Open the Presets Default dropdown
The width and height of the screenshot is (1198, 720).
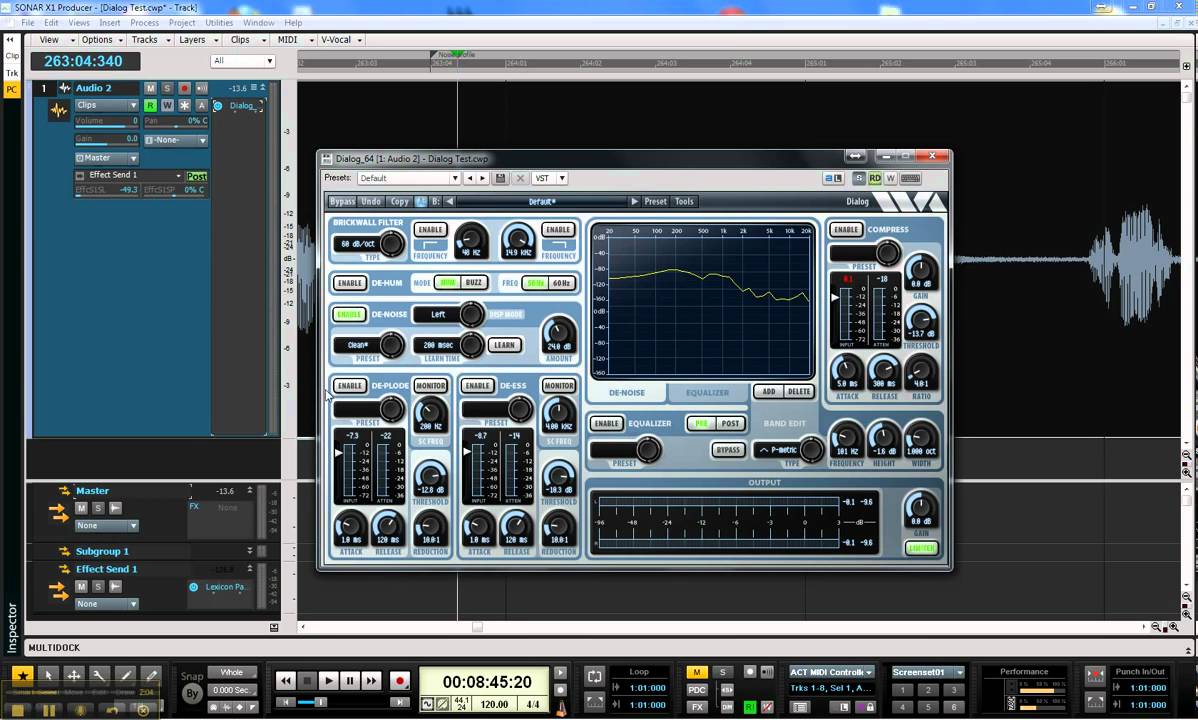[x=409, y=178]
